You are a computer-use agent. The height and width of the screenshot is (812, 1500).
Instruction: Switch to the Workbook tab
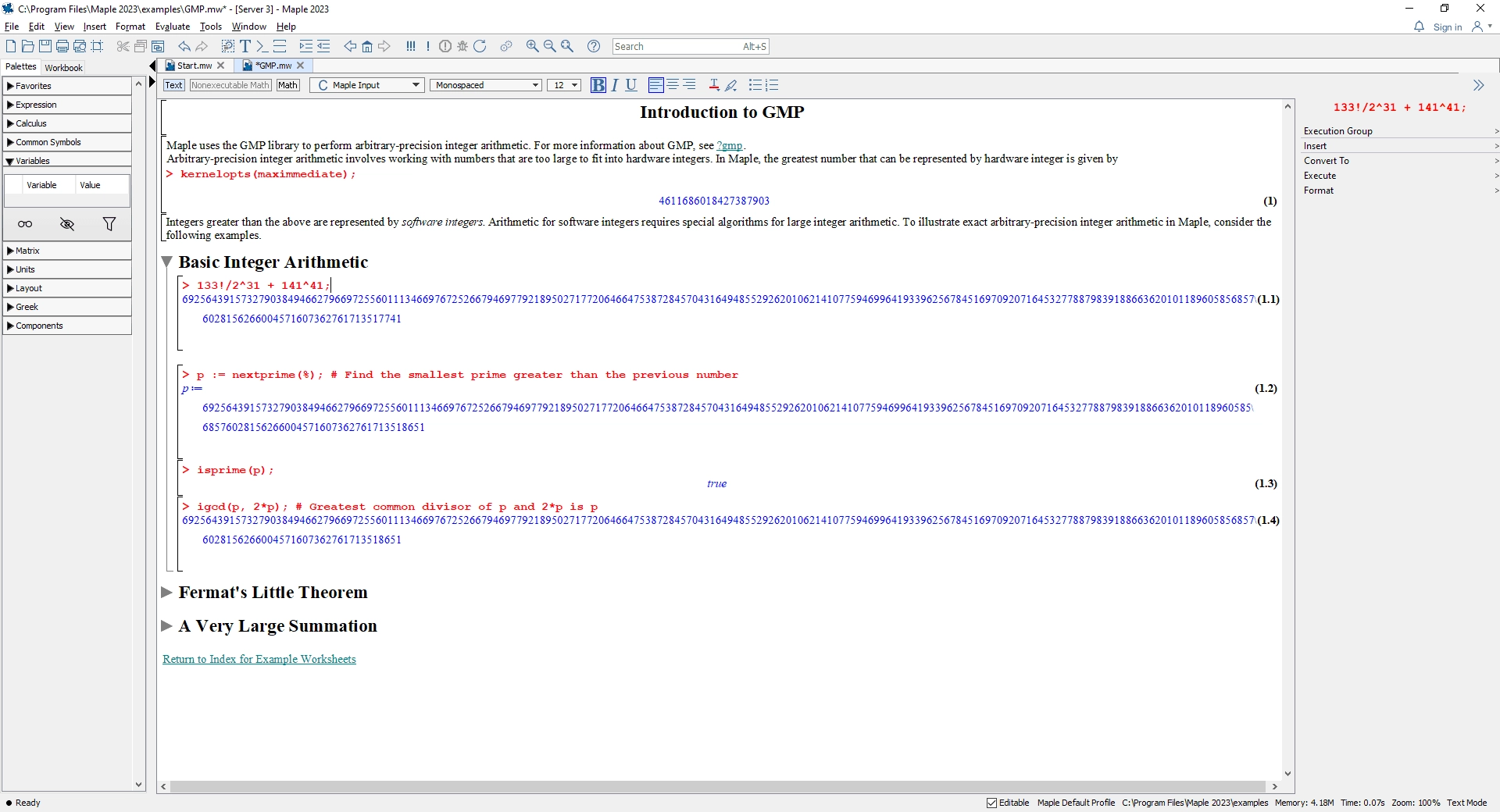click(x=63, y=68)
